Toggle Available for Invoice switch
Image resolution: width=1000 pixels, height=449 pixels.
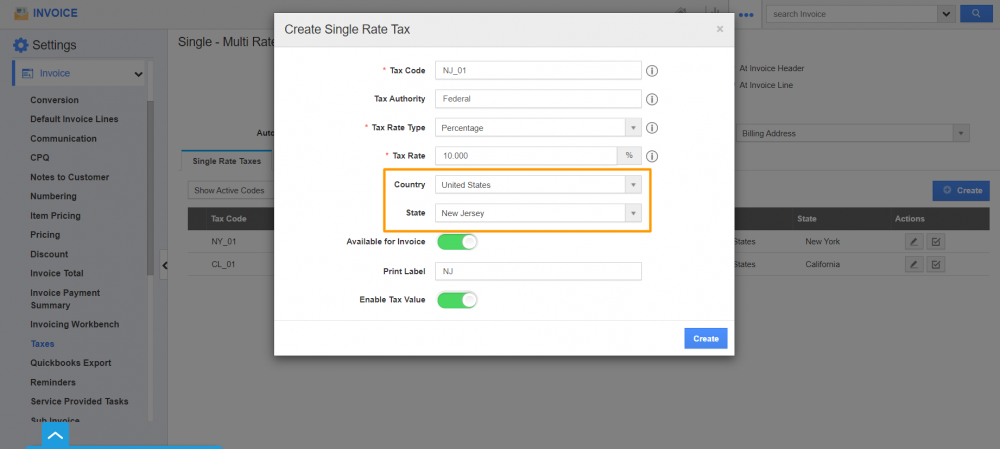point(457,242)
